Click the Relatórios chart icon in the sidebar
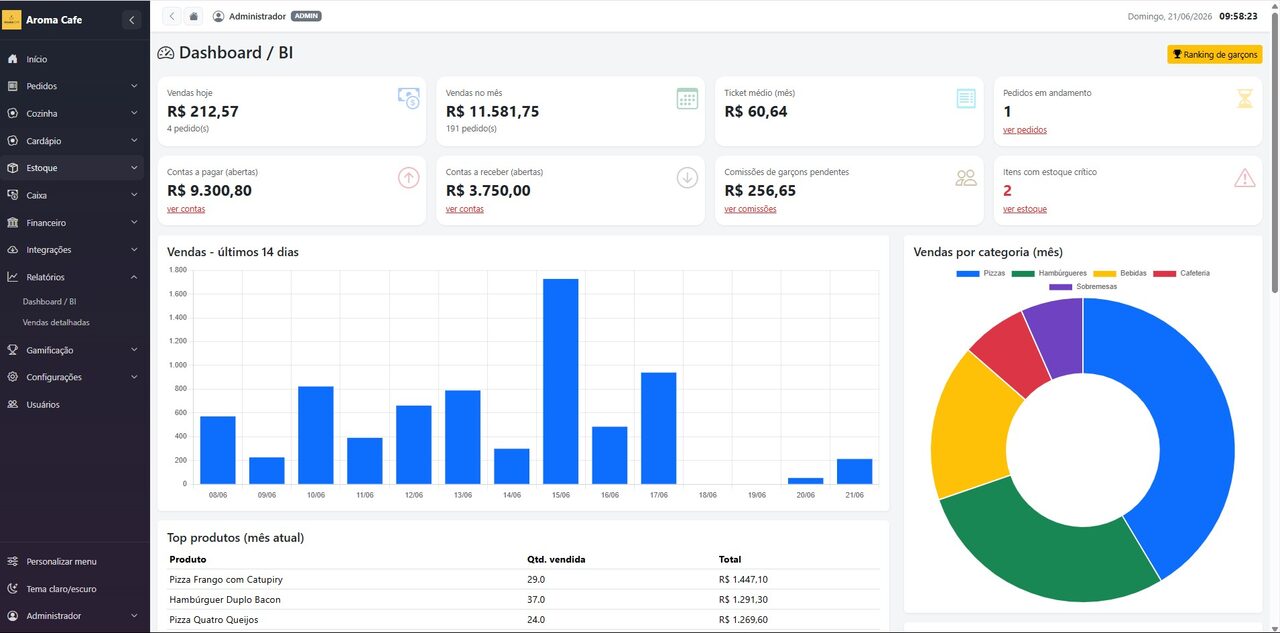Viewport: 1280px width, 633px height. coord(12,277)
